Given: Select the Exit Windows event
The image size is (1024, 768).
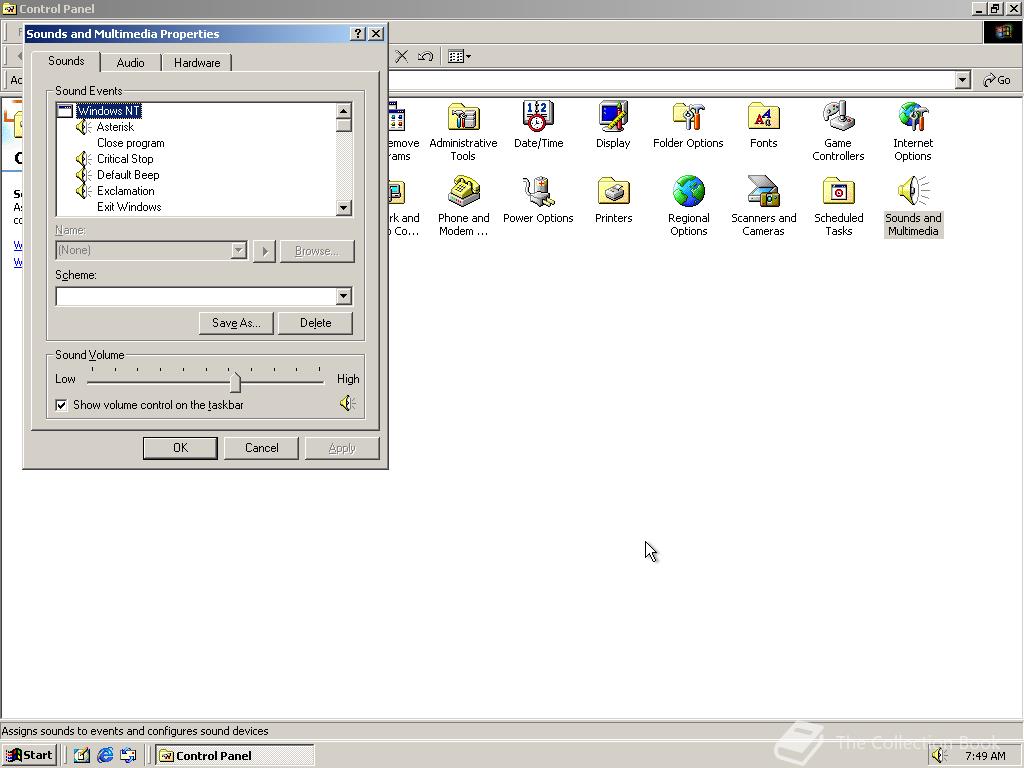Looking at the screenshot, I should coord(129,207).
